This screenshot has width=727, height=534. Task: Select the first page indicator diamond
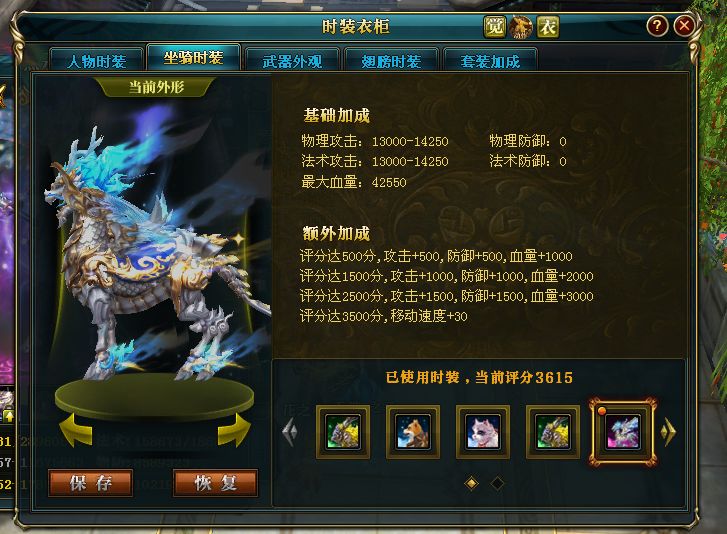click(472, 483)
